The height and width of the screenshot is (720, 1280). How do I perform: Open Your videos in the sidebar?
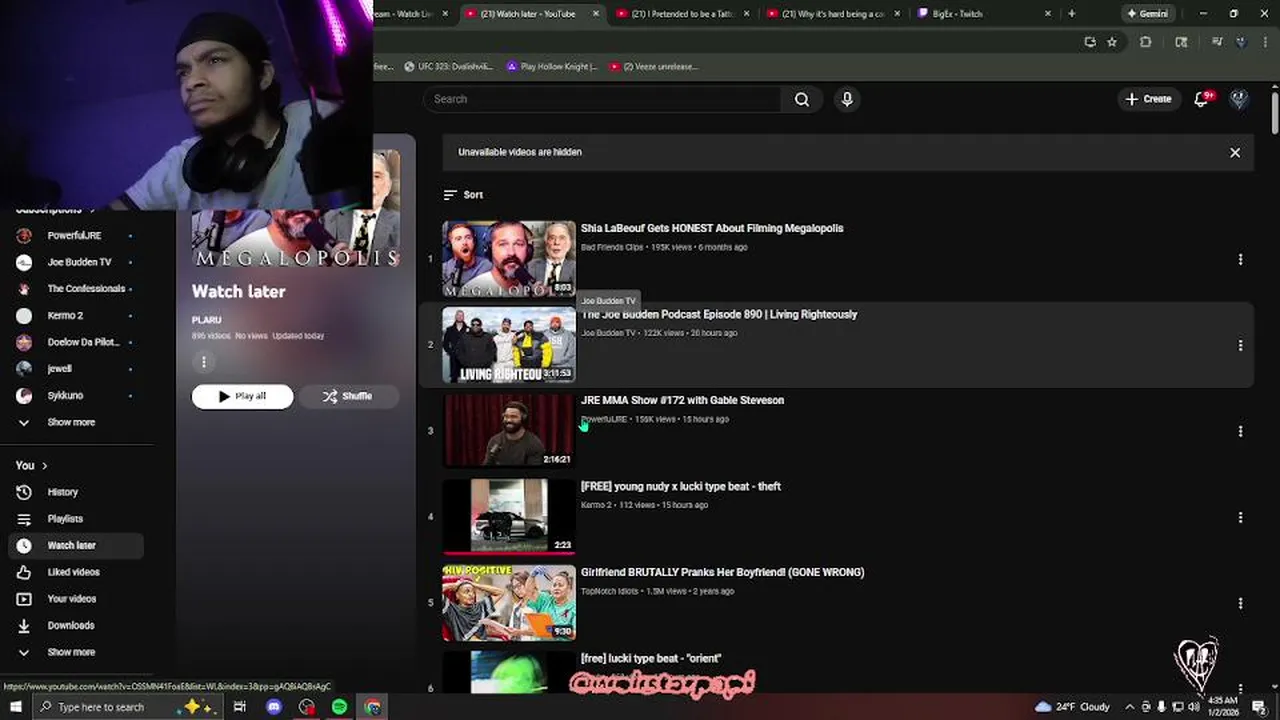pyautogui.click(x=74, y=599)
